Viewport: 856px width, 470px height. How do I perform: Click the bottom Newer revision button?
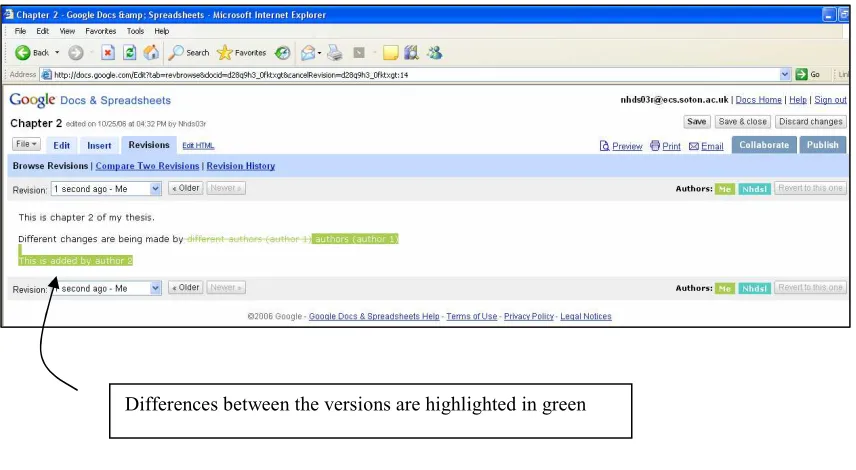(226, 287)
